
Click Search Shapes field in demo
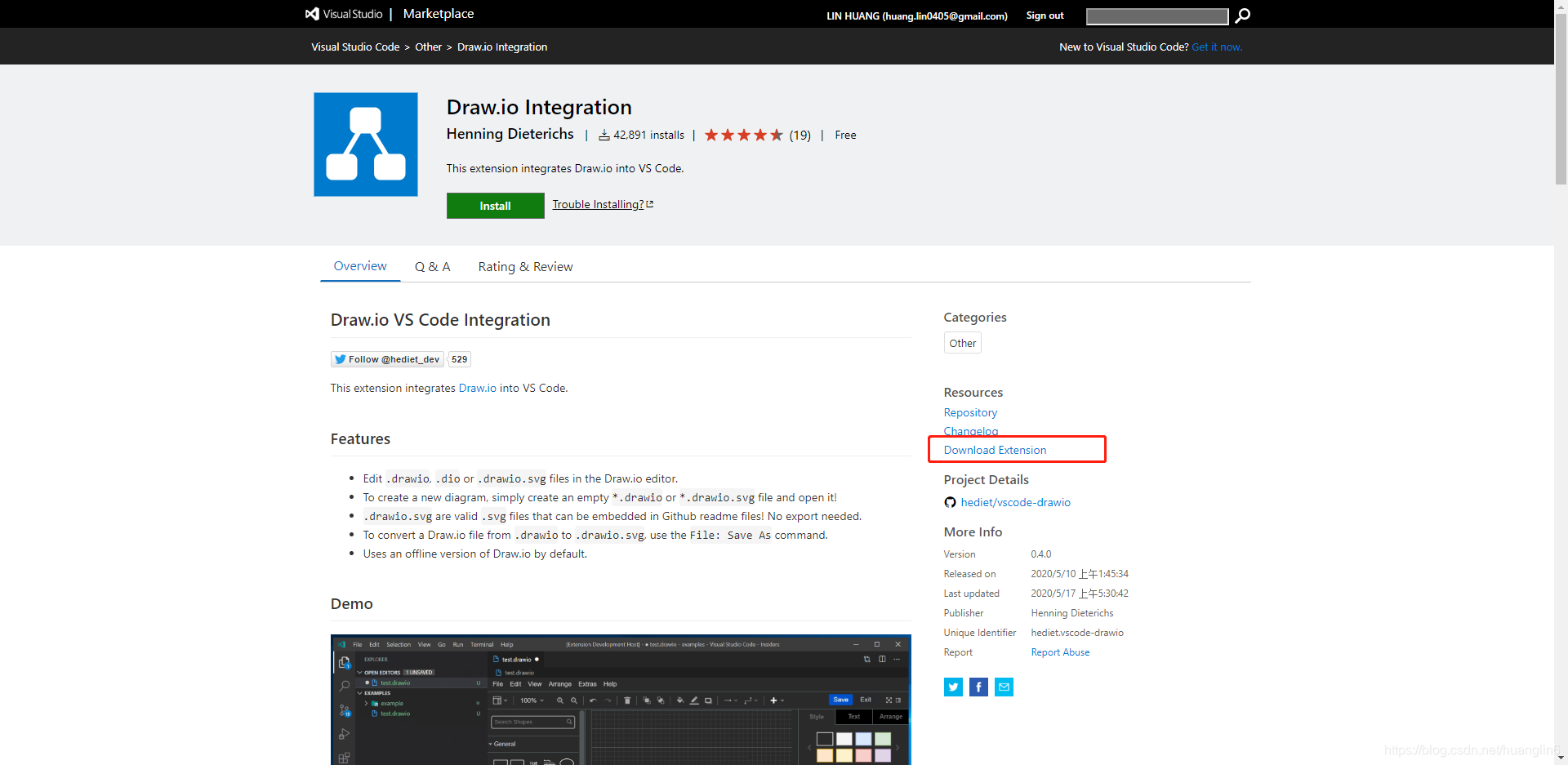pyautogui.click(x=532, y=722)
